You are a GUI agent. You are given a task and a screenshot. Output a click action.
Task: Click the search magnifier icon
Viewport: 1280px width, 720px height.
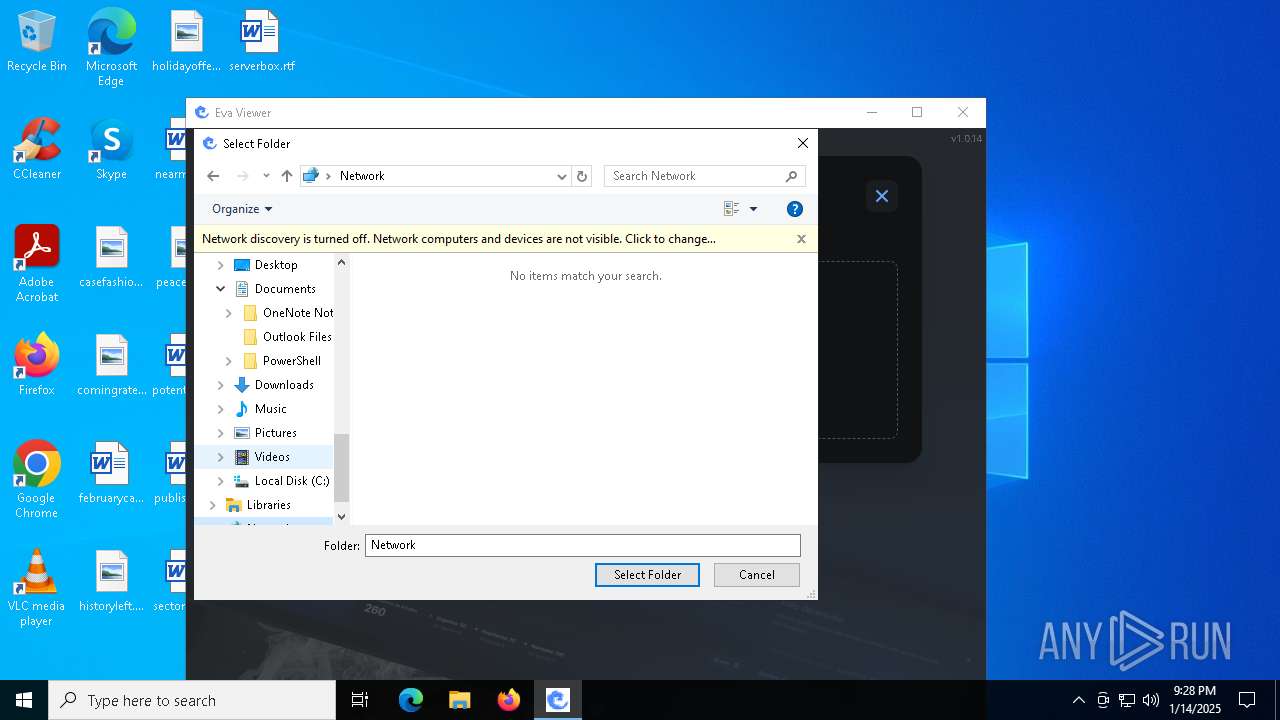click(x=791, y=176)
